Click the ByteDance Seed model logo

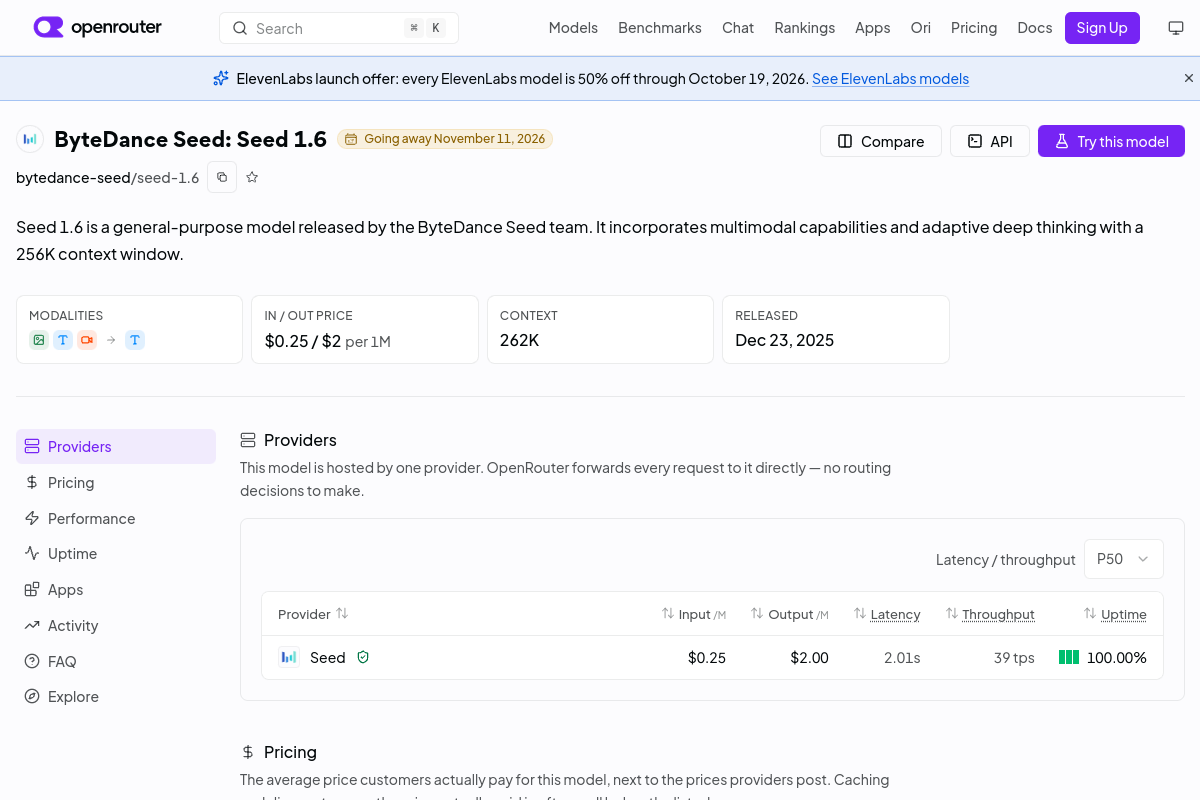pyautogui.click(x=30, y=140)
